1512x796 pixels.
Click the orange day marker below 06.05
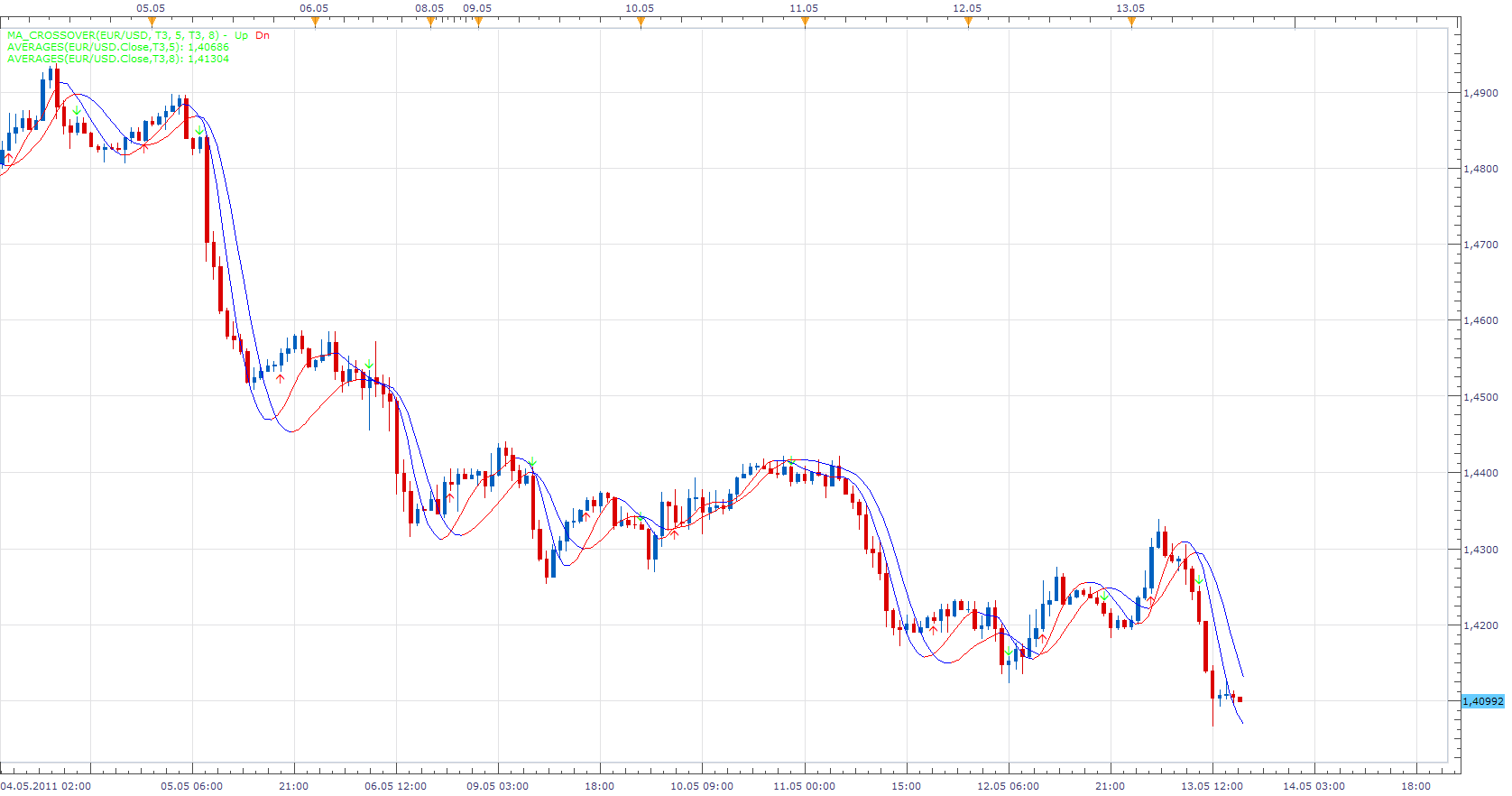tap(315, 23)
